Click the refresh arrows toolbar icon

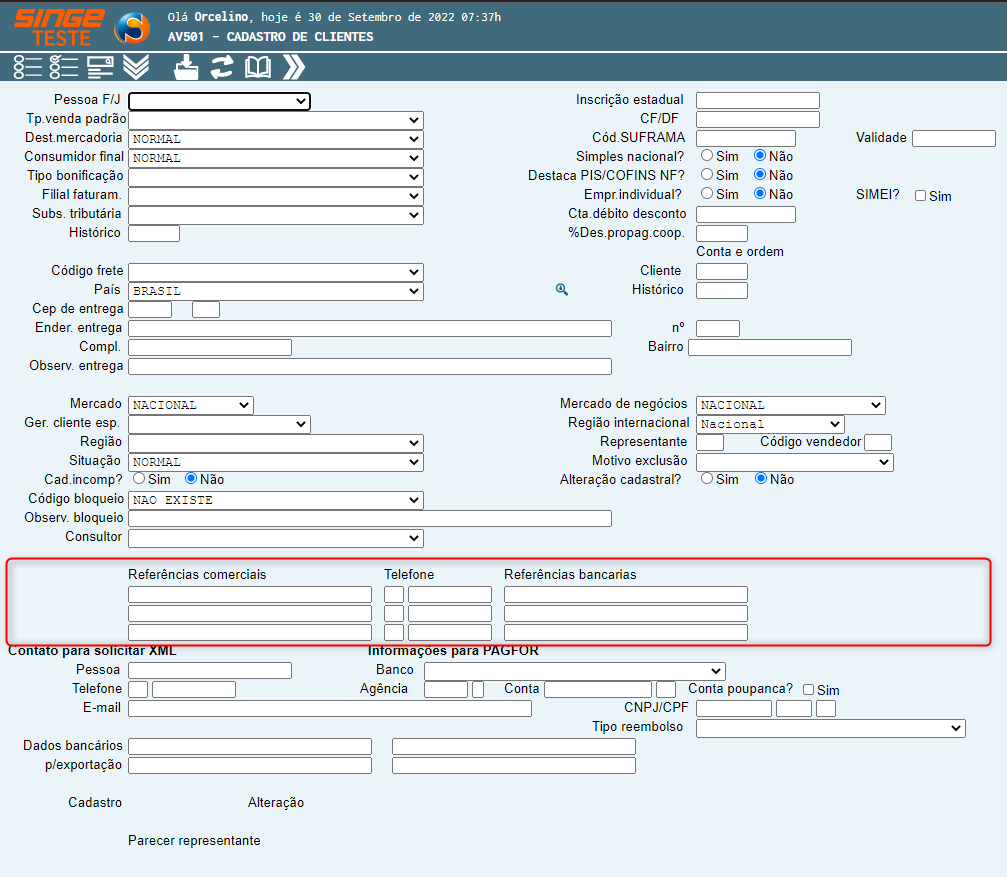click(221, 67)
